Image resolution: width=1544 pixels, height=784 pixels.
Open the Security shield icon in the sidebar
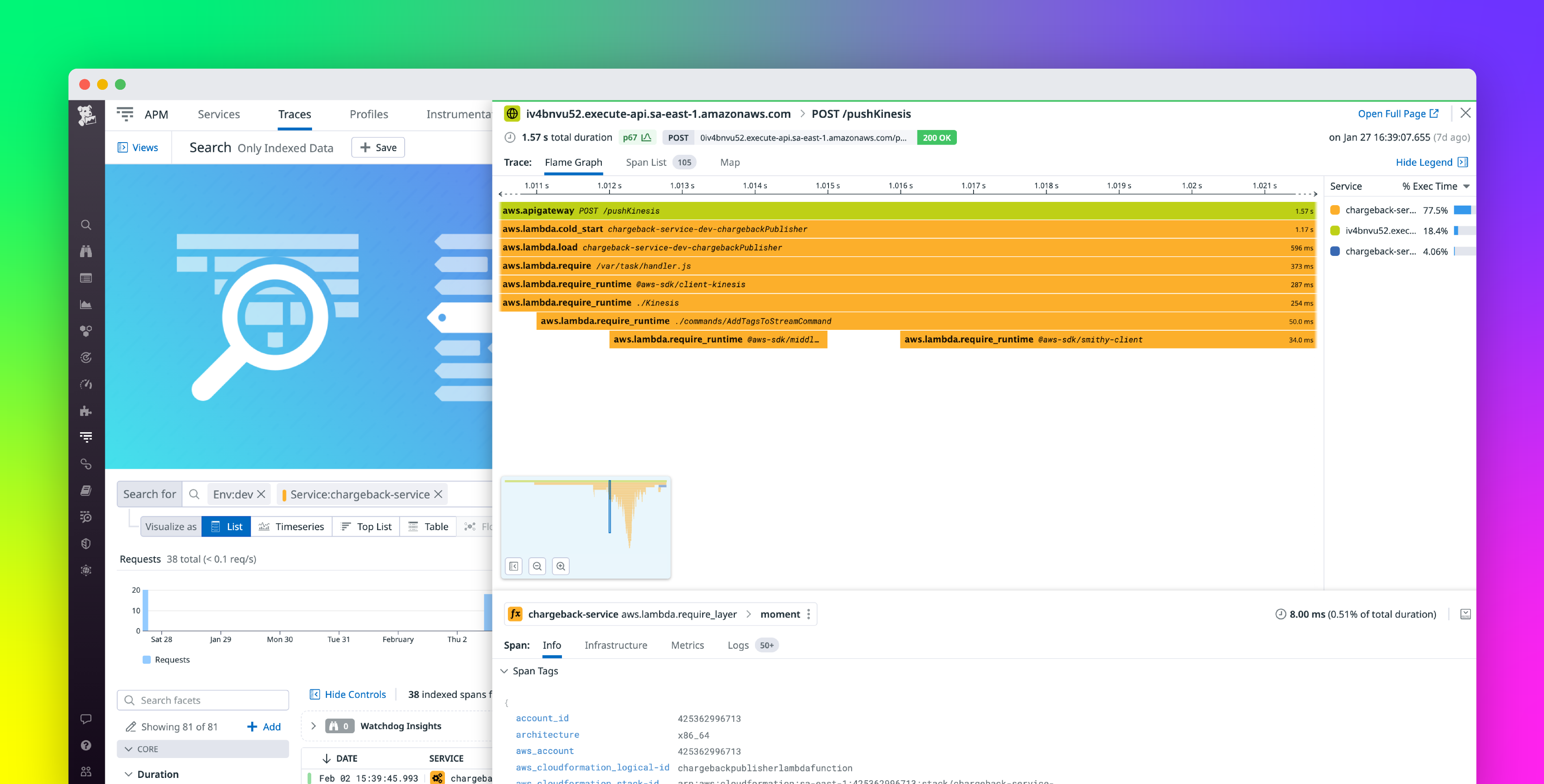(x=86, y=544)
